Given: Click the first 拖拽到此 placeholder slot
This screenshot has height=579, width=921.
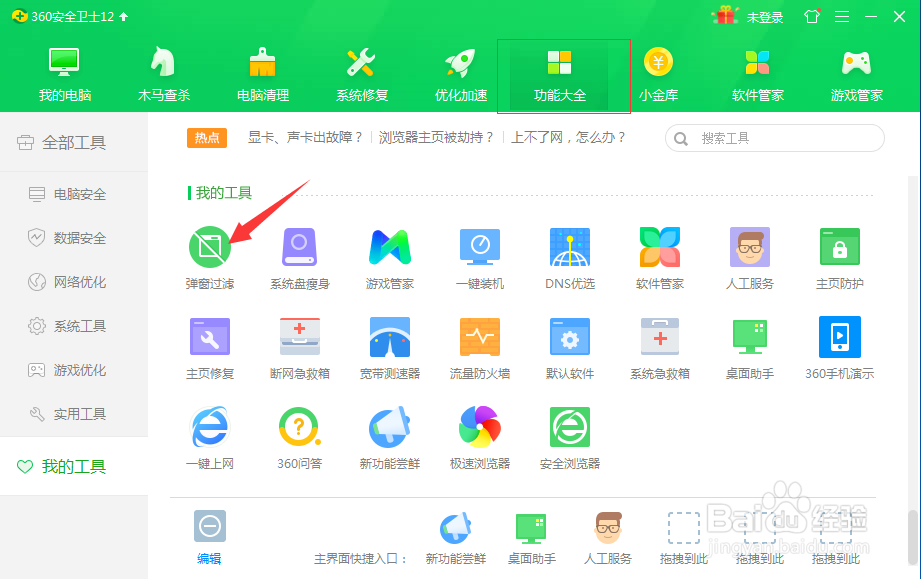Looking at the screenshot, I should pos(684,537).
